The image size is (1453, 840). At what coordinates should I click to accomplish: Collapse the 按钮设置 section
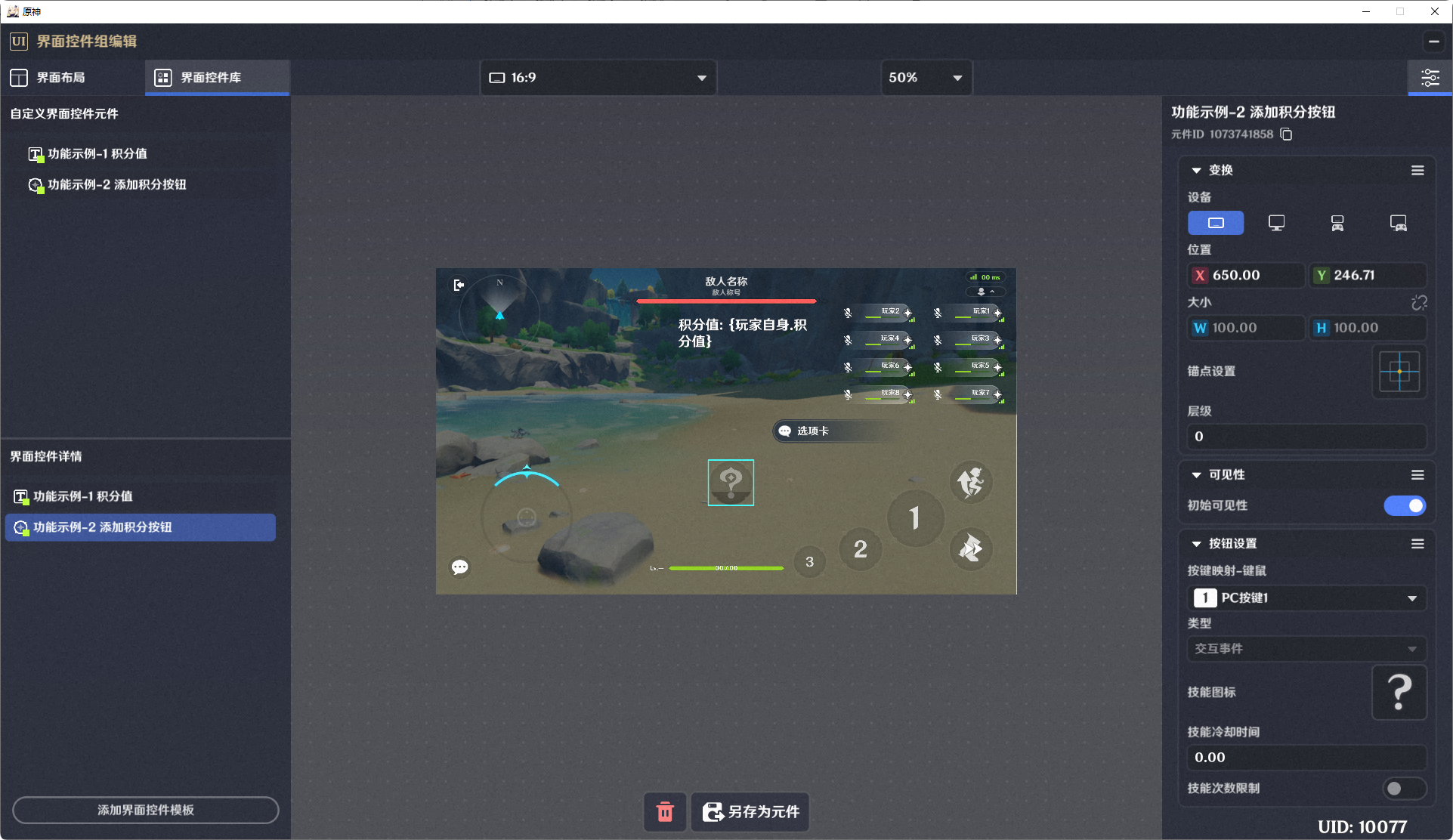[1197, 544]
